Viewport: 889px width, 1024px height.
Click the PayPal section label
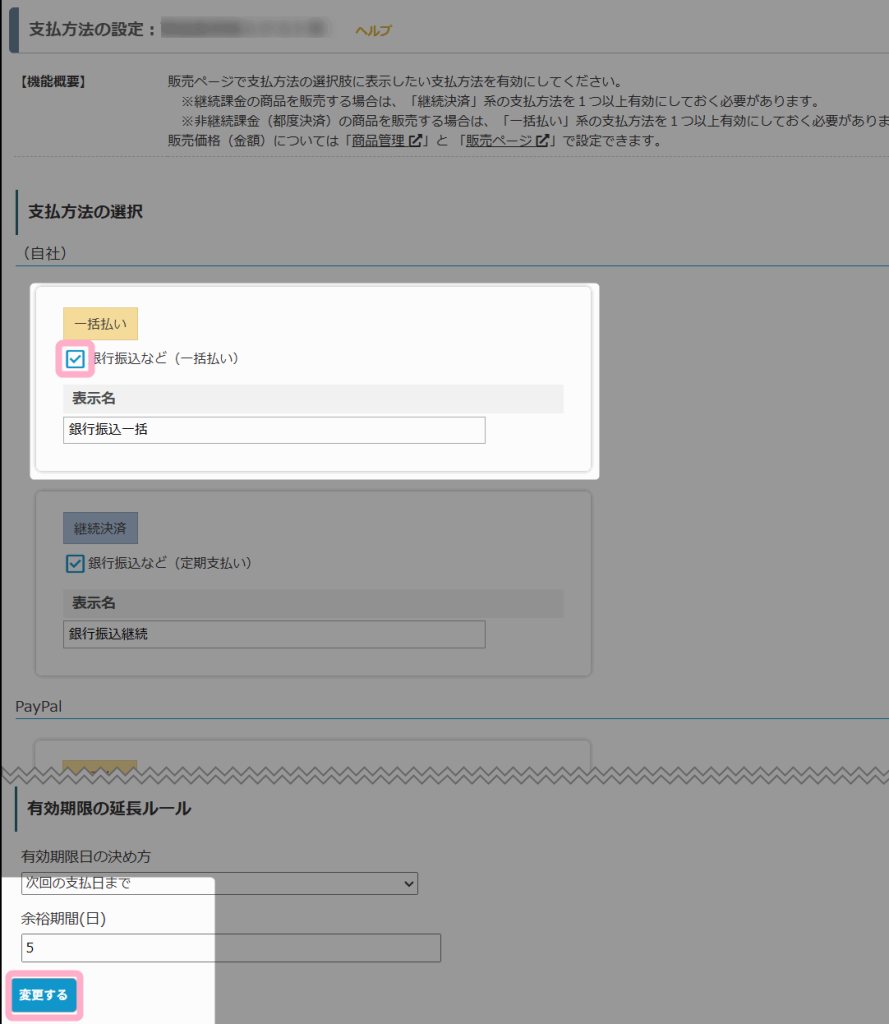tap(39, 707)
